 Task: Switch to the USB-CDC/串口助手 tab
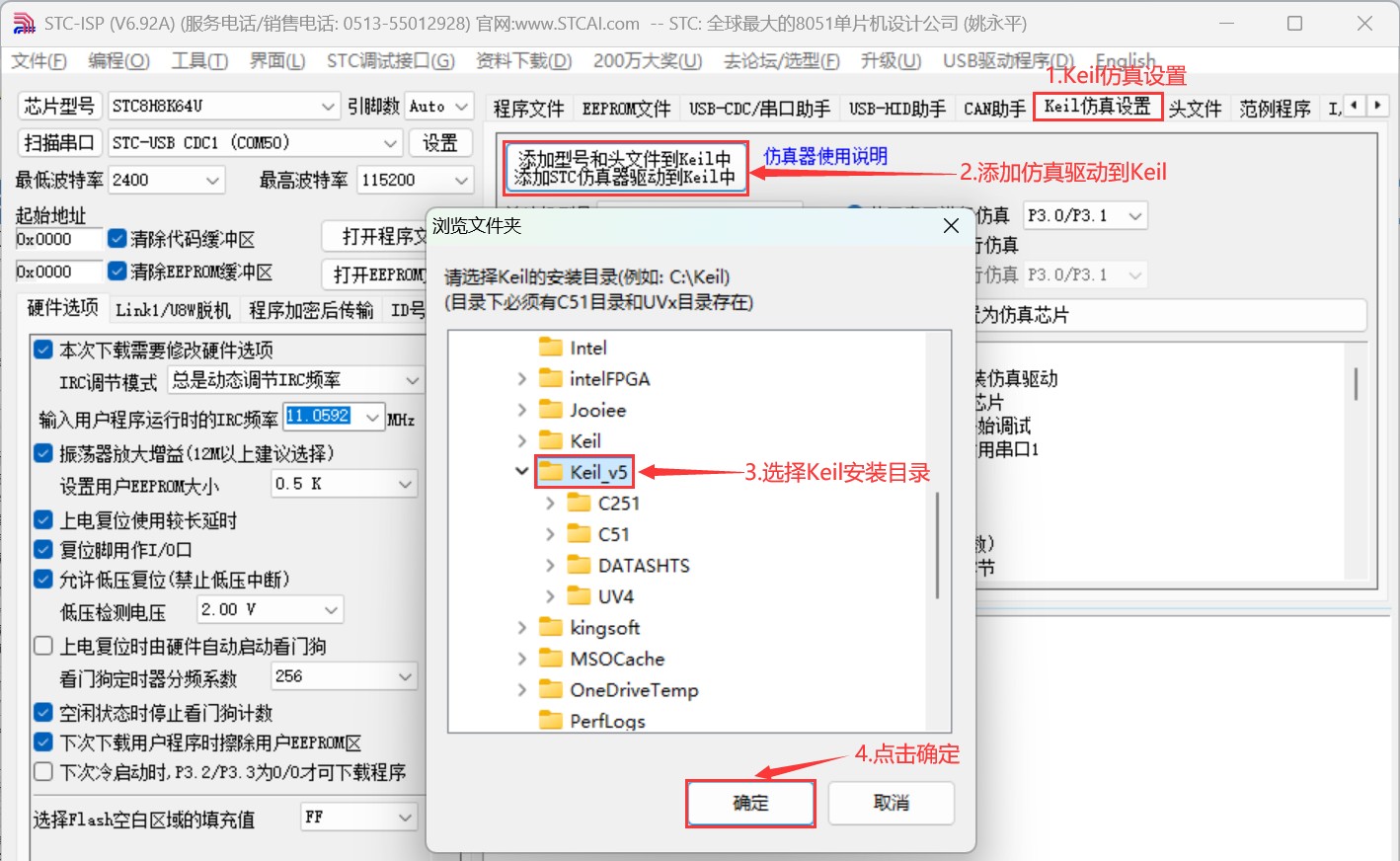(x=759, y=108)
